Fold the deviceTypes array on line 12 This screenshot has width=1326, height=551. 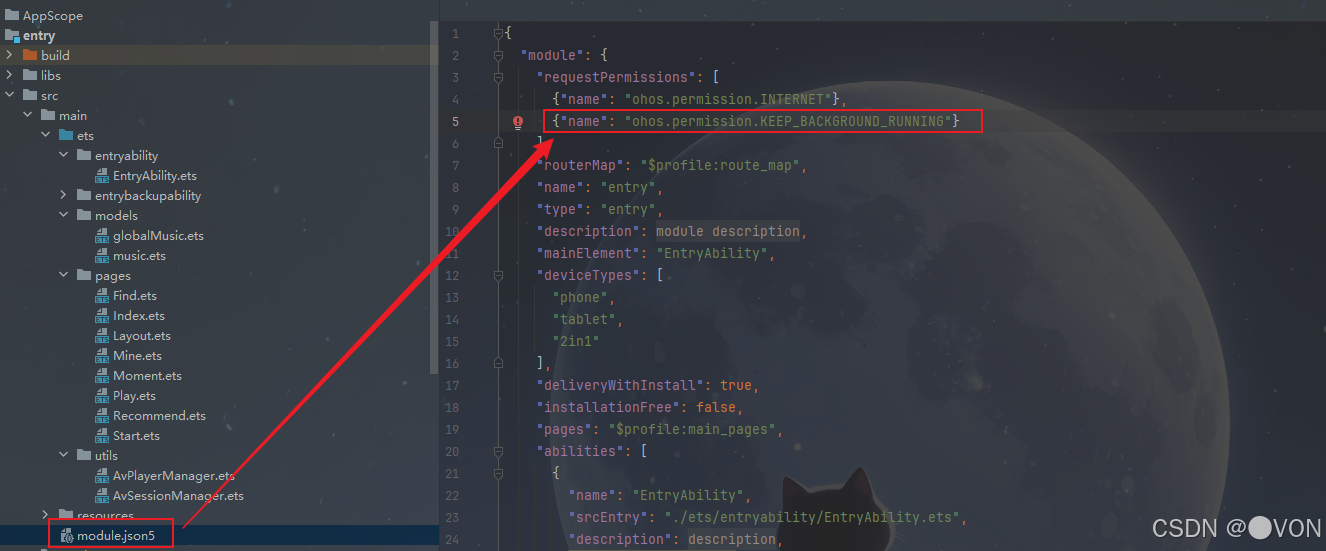pos(498,275)
